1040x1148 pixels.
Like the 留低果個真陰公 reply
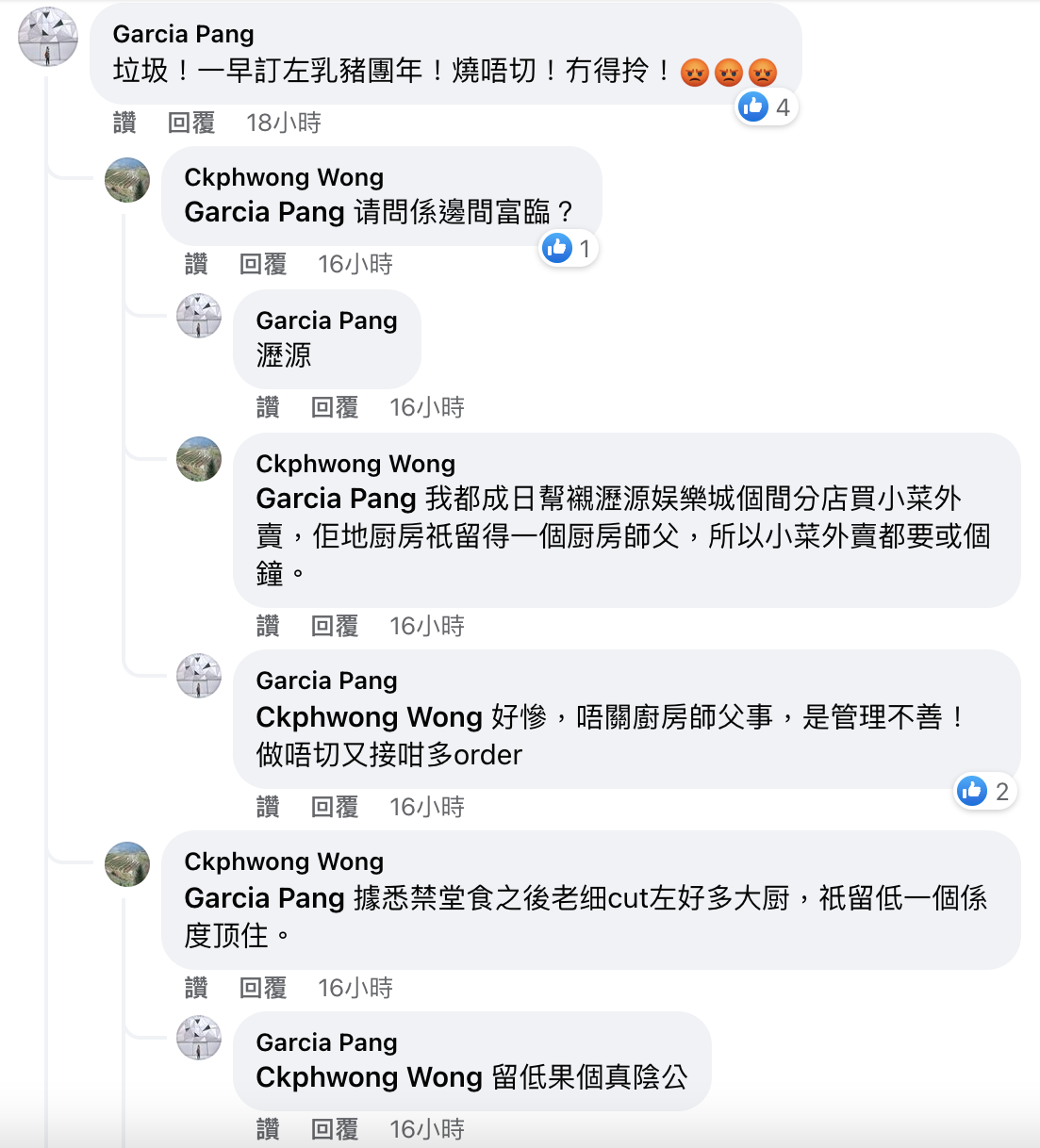pos(268,1129)
